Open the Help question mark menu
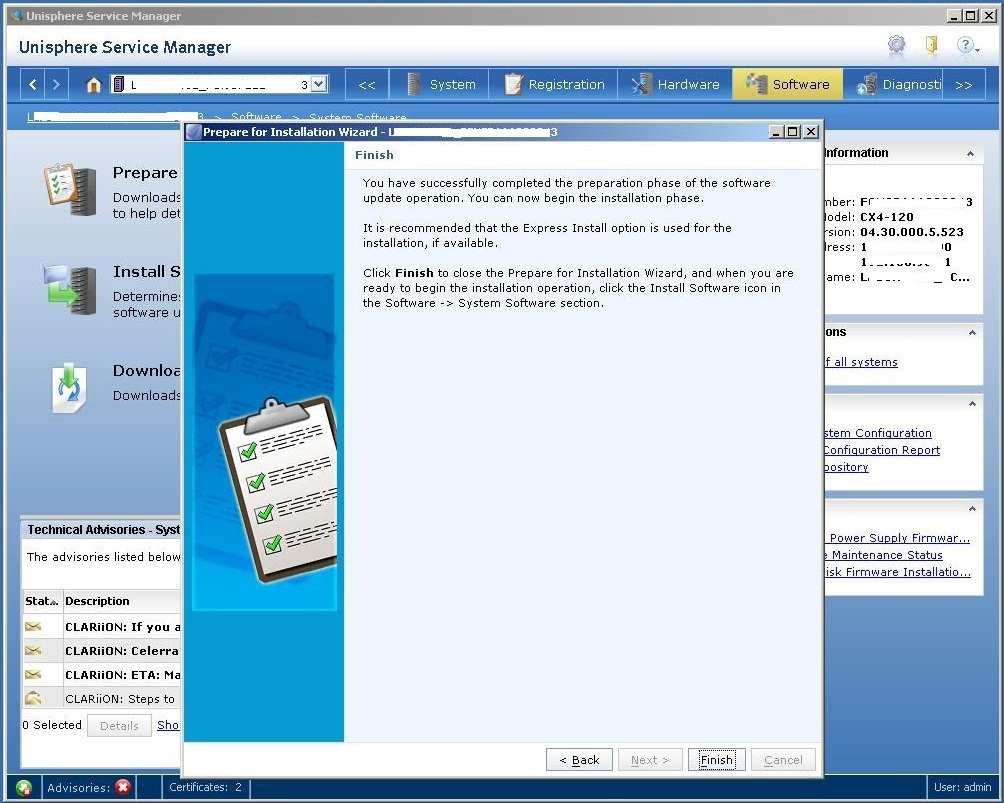Viewport: 1004px width, 803px height. (967, 45)
